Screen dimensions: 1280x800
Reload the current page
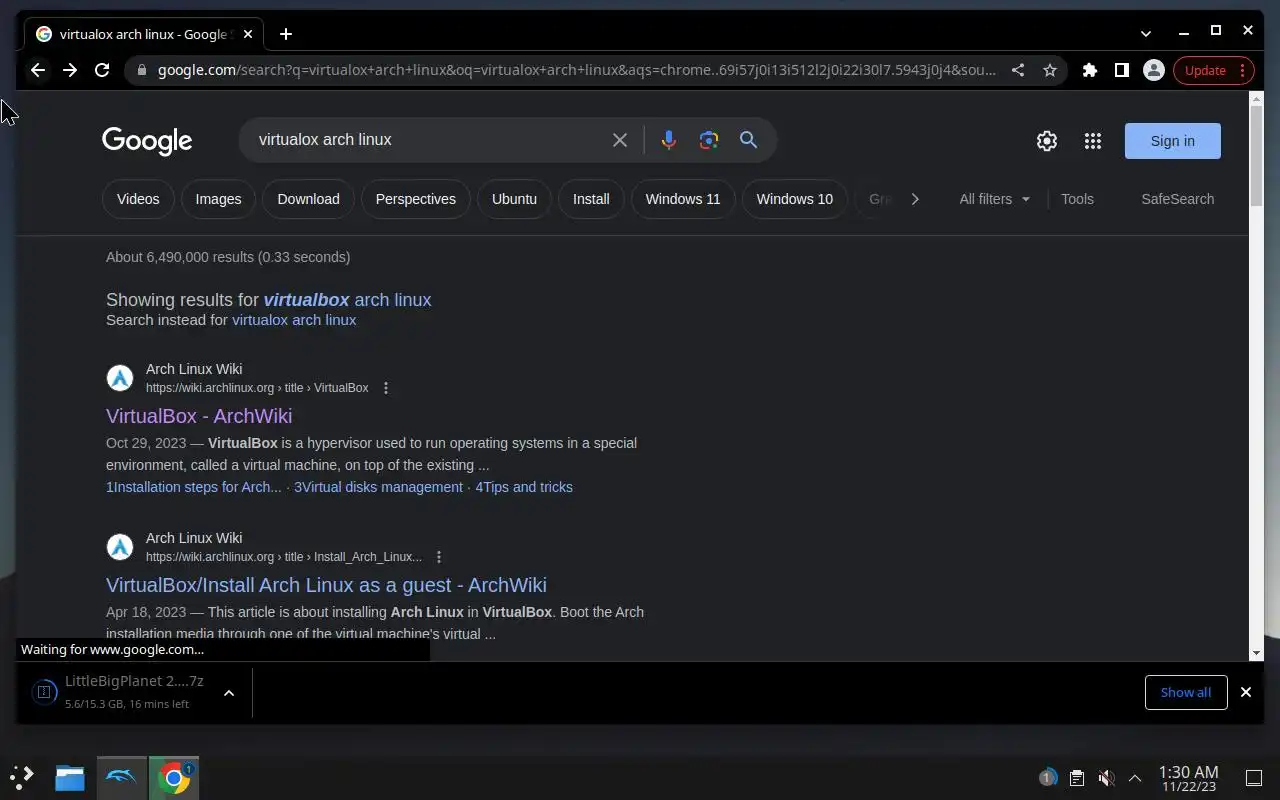pos(102,70)
